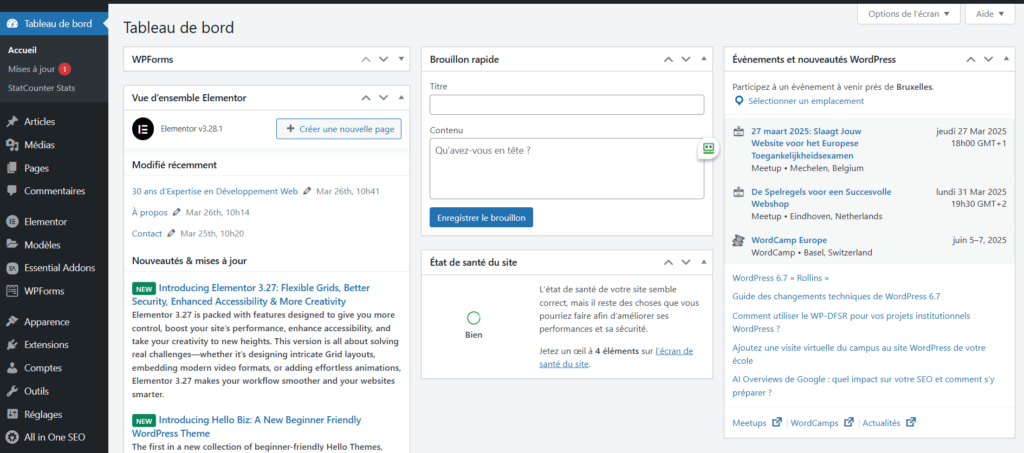Click the red updates badge showing 1
Image resolution: width=1024 pixels, height=453 pixels.
[x=65, y=69]
